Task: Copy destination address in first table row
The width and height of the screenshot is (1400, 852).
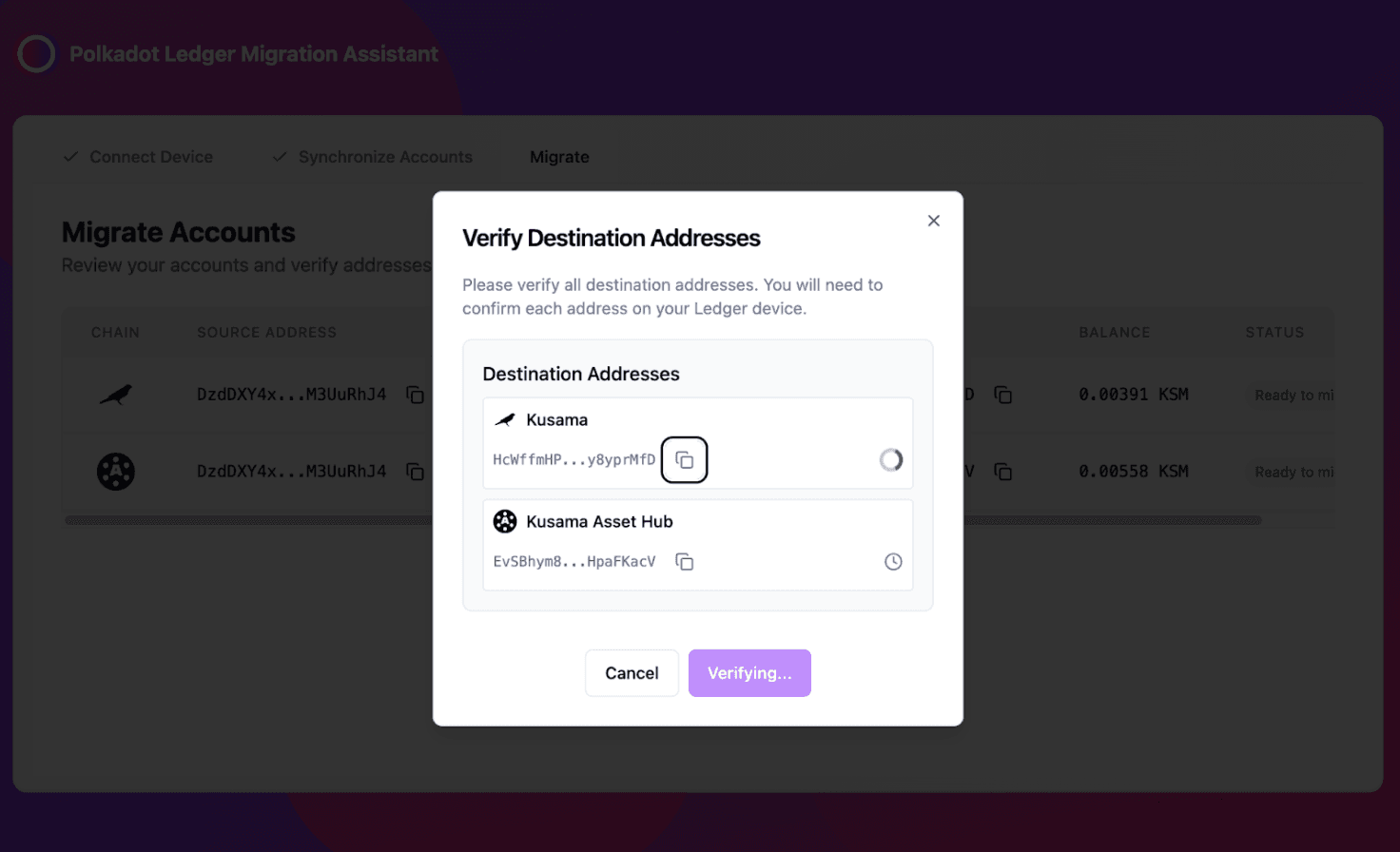Action: [1003, 395]
